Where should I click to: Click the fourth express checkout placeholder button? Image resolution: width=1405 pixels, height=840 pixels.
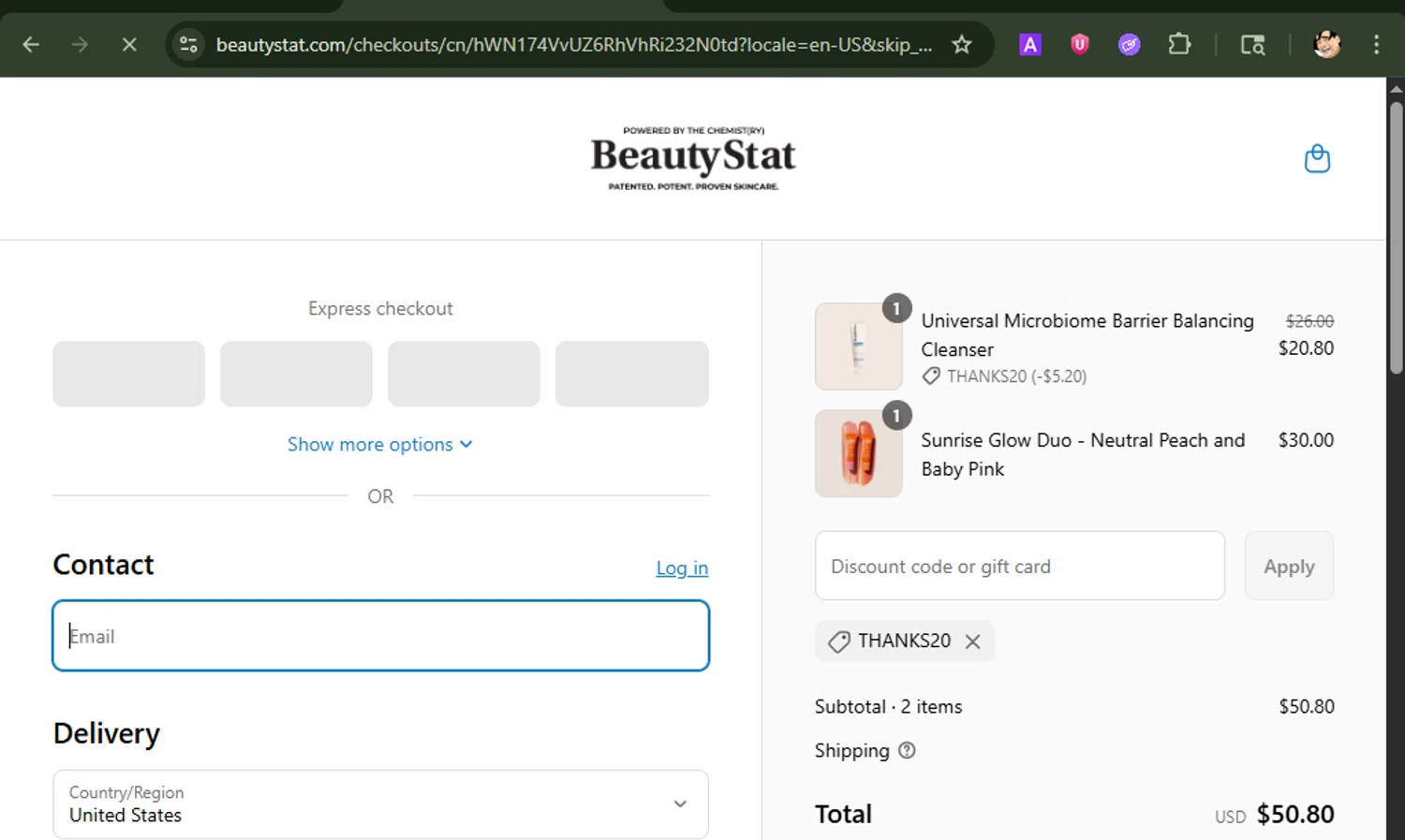[x=631, y=374]
